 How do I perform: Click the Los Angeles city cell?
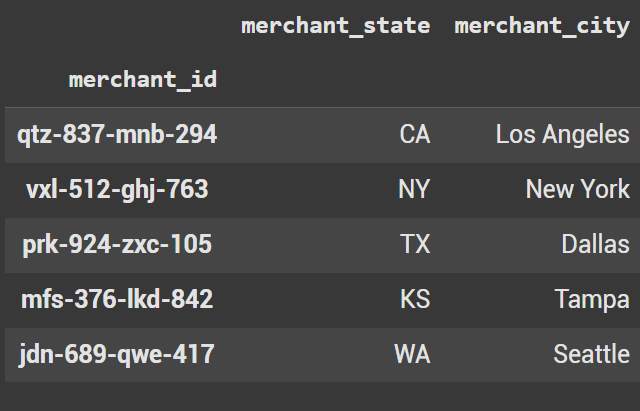[562, 135]
